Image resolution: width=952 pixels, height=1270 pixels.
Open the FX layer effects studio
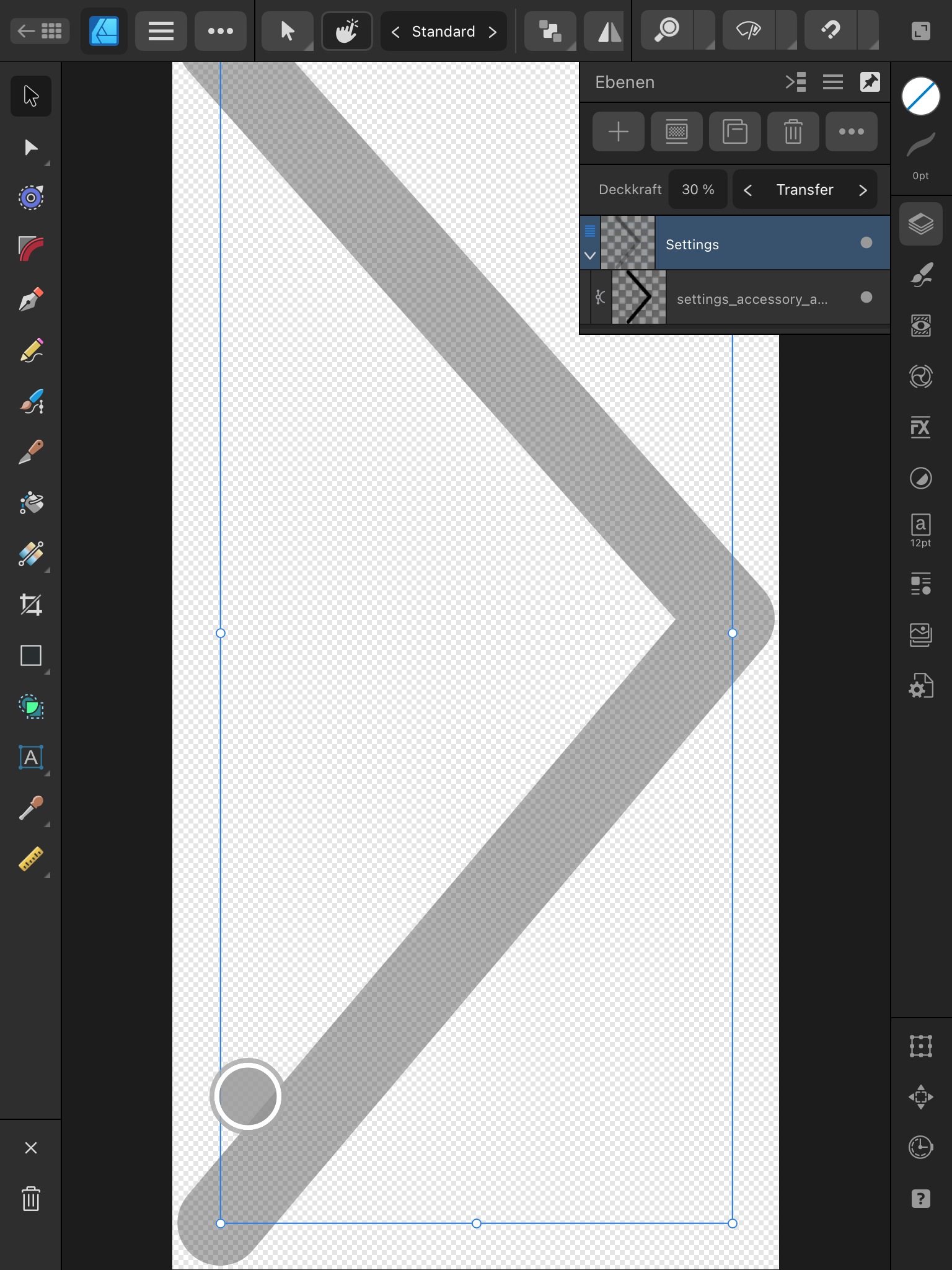(x=921, y=427)
